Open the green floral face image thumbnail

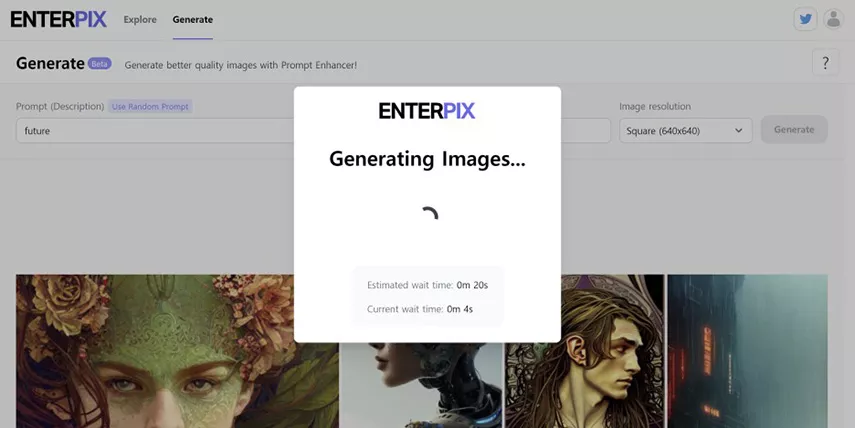click(177, 351)
